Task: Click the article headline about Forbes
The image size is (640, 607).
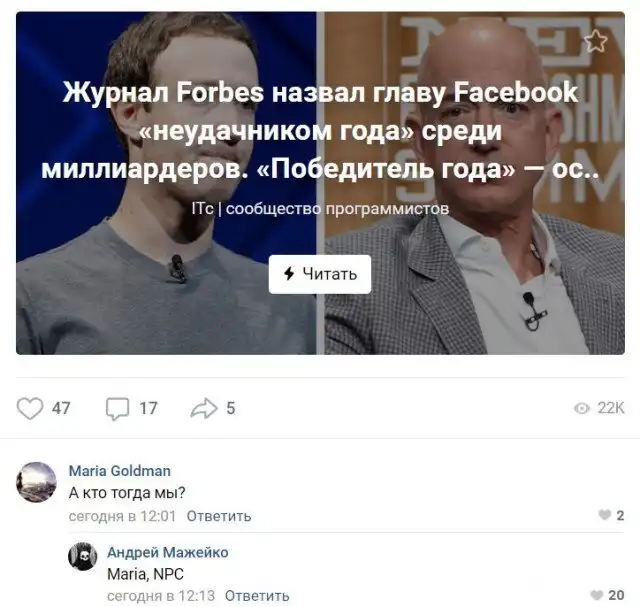Action: point(320,131)
